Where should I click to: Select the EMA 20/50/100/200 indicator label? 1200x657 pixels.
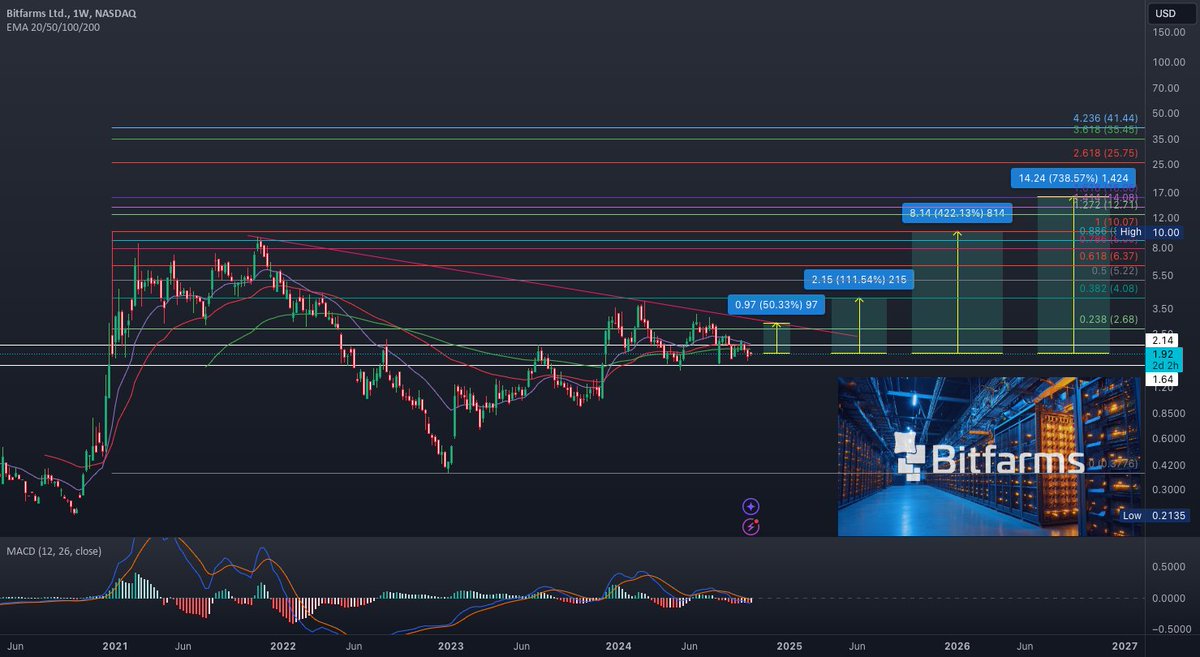pos(52,27)
